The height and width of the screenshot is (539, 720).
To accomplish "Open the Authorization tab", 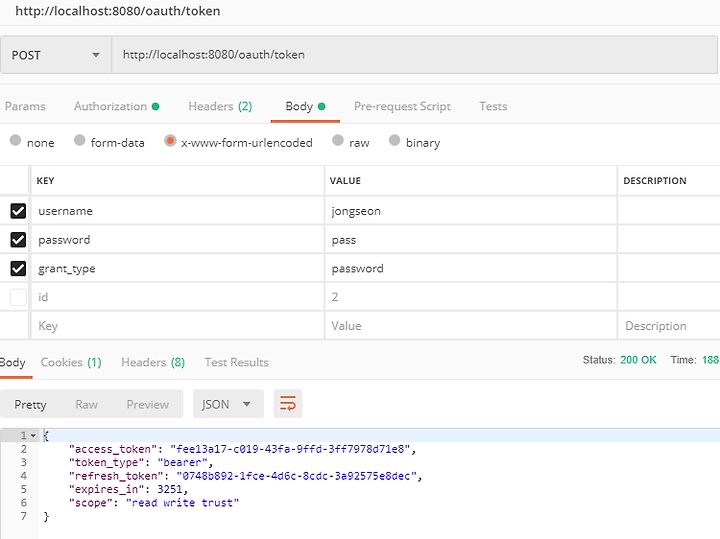I will [x=117, y=107].
